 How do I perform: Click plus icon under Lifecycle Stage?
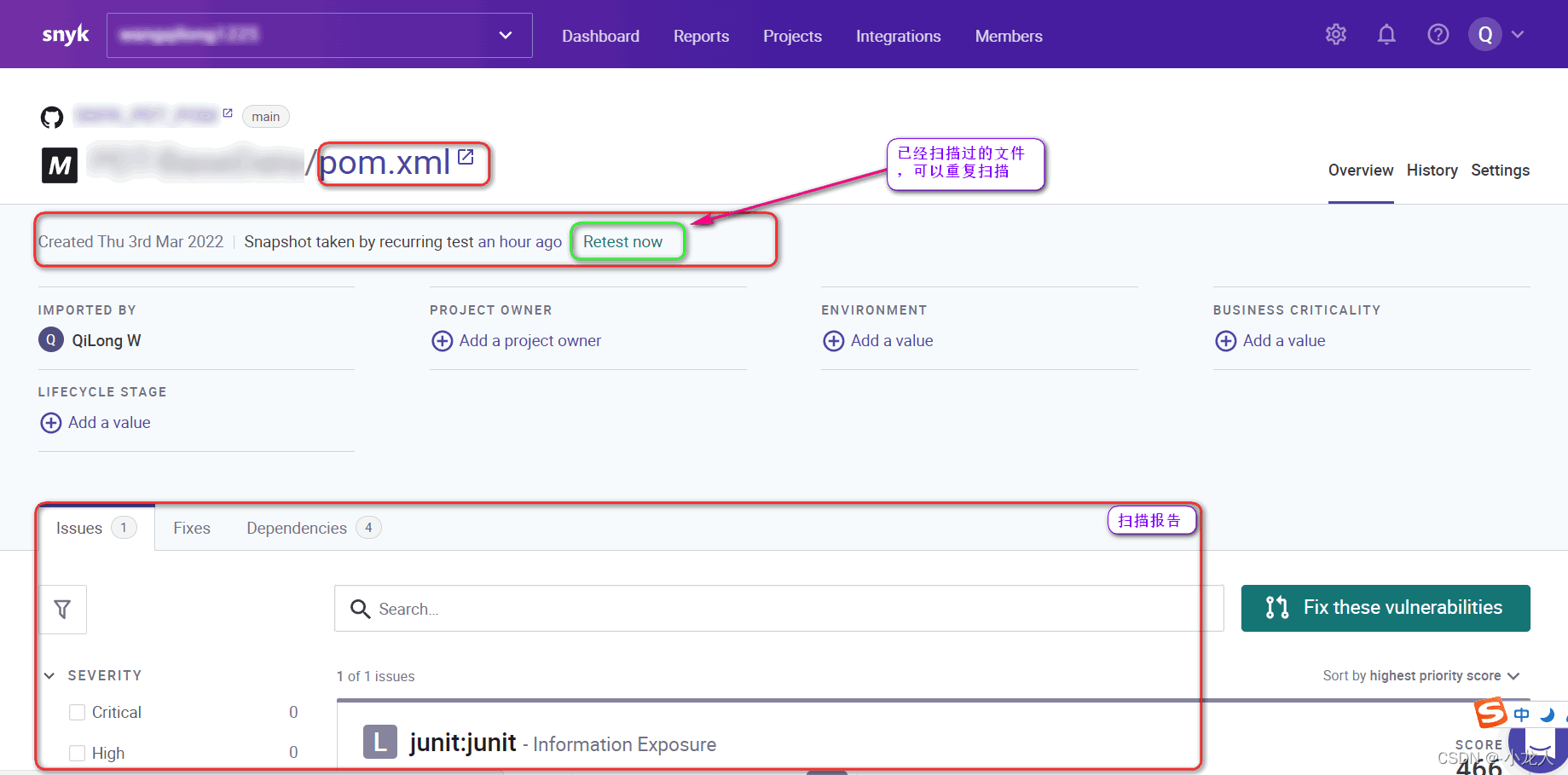pos(51,423)
